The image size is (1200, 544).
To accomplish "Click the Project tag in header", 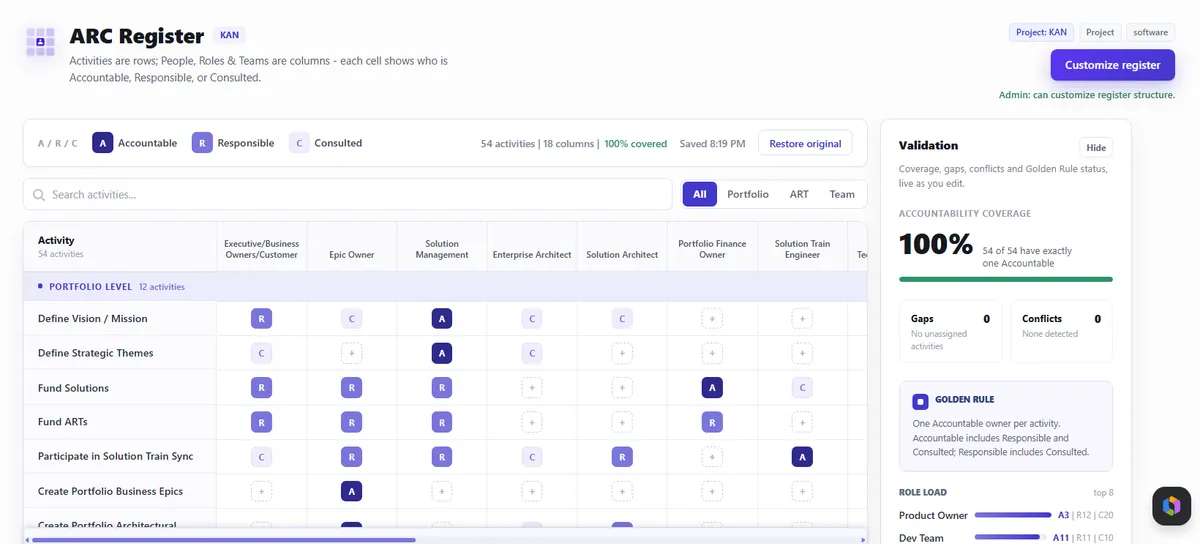I will tap(1100, 32).
